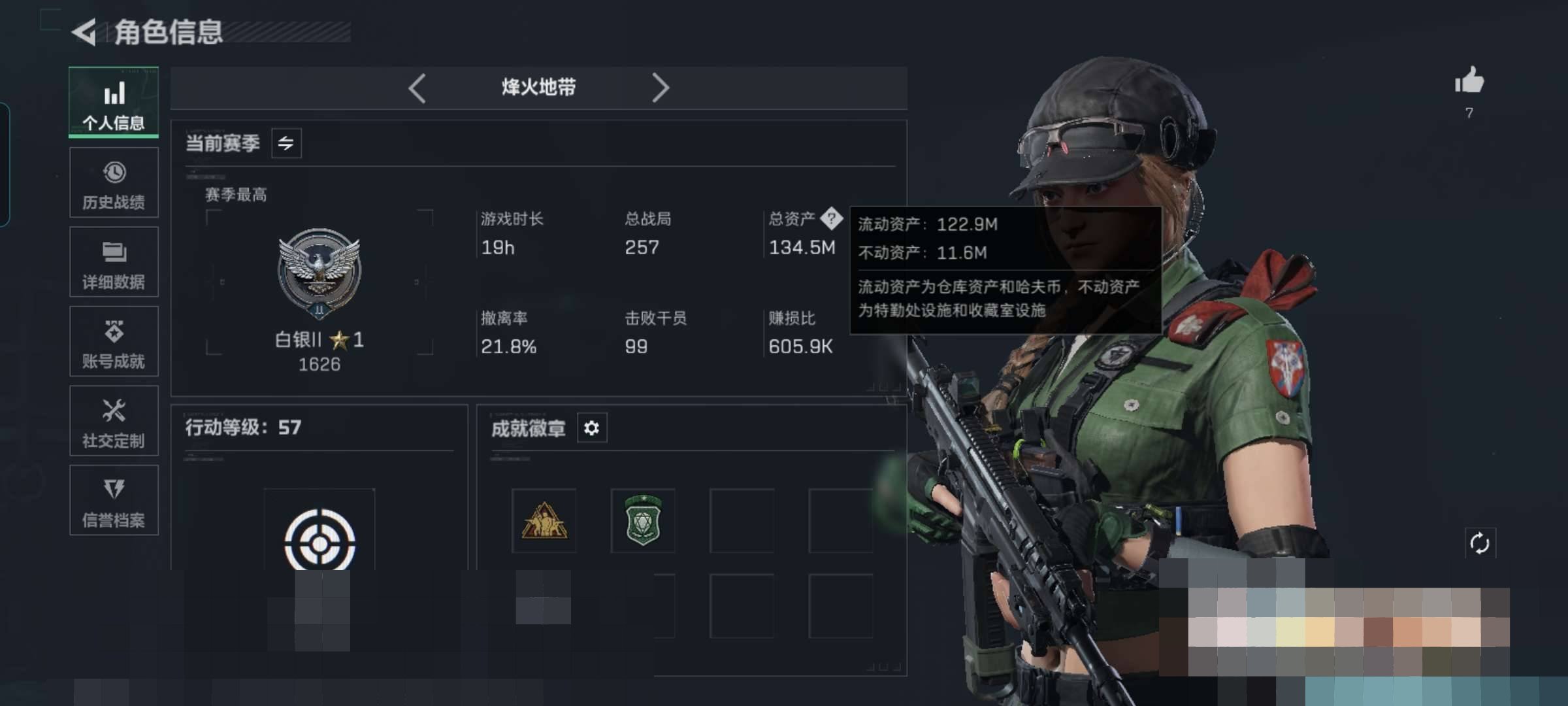Toggle season view next to 当前赛季
Screen dimensions: 1568x706
coord(286,143)
